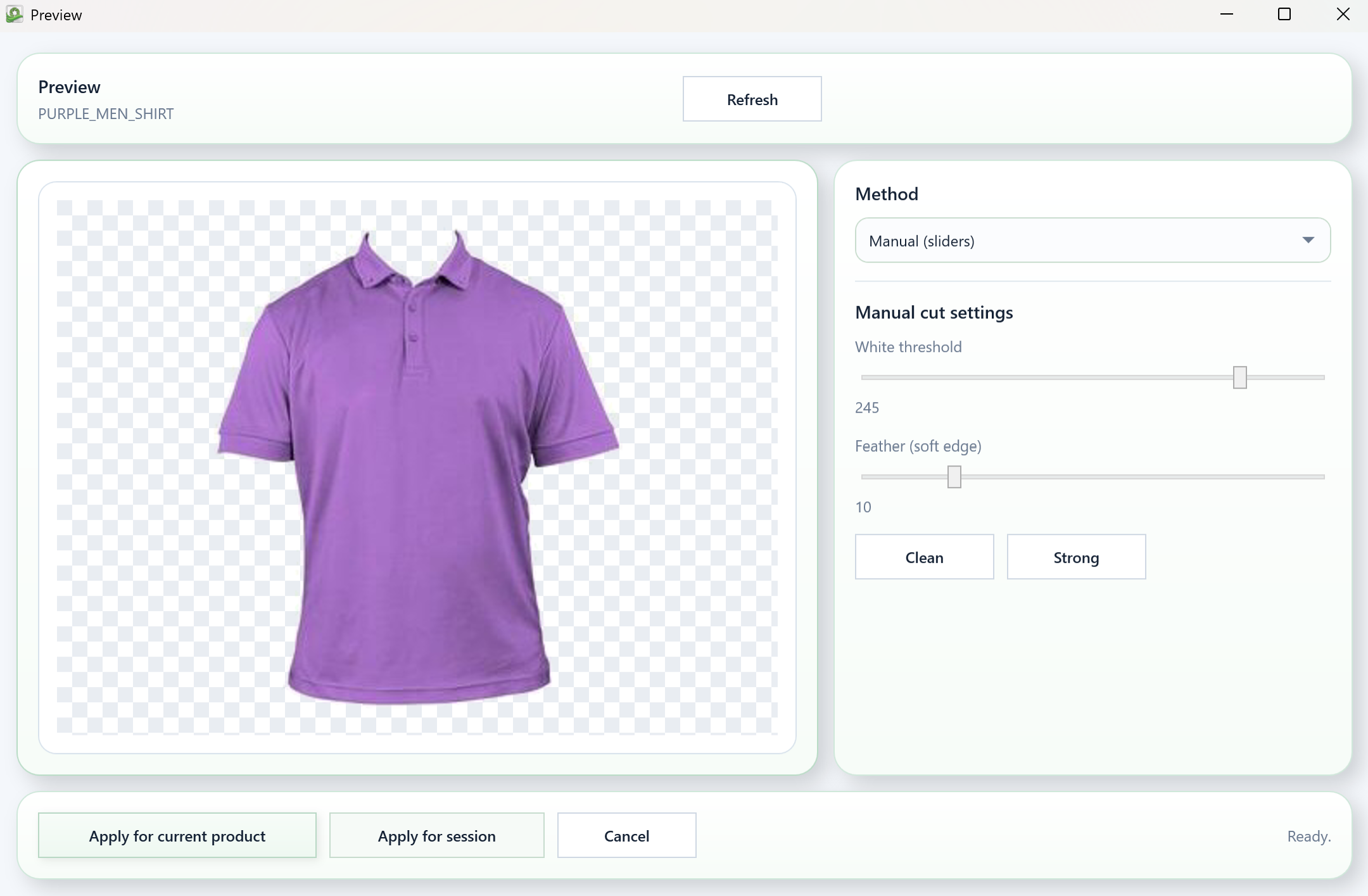Click the PURPLE_MEN_SHIRT product name
This screenshot has height=896, width=1368.
106,114
